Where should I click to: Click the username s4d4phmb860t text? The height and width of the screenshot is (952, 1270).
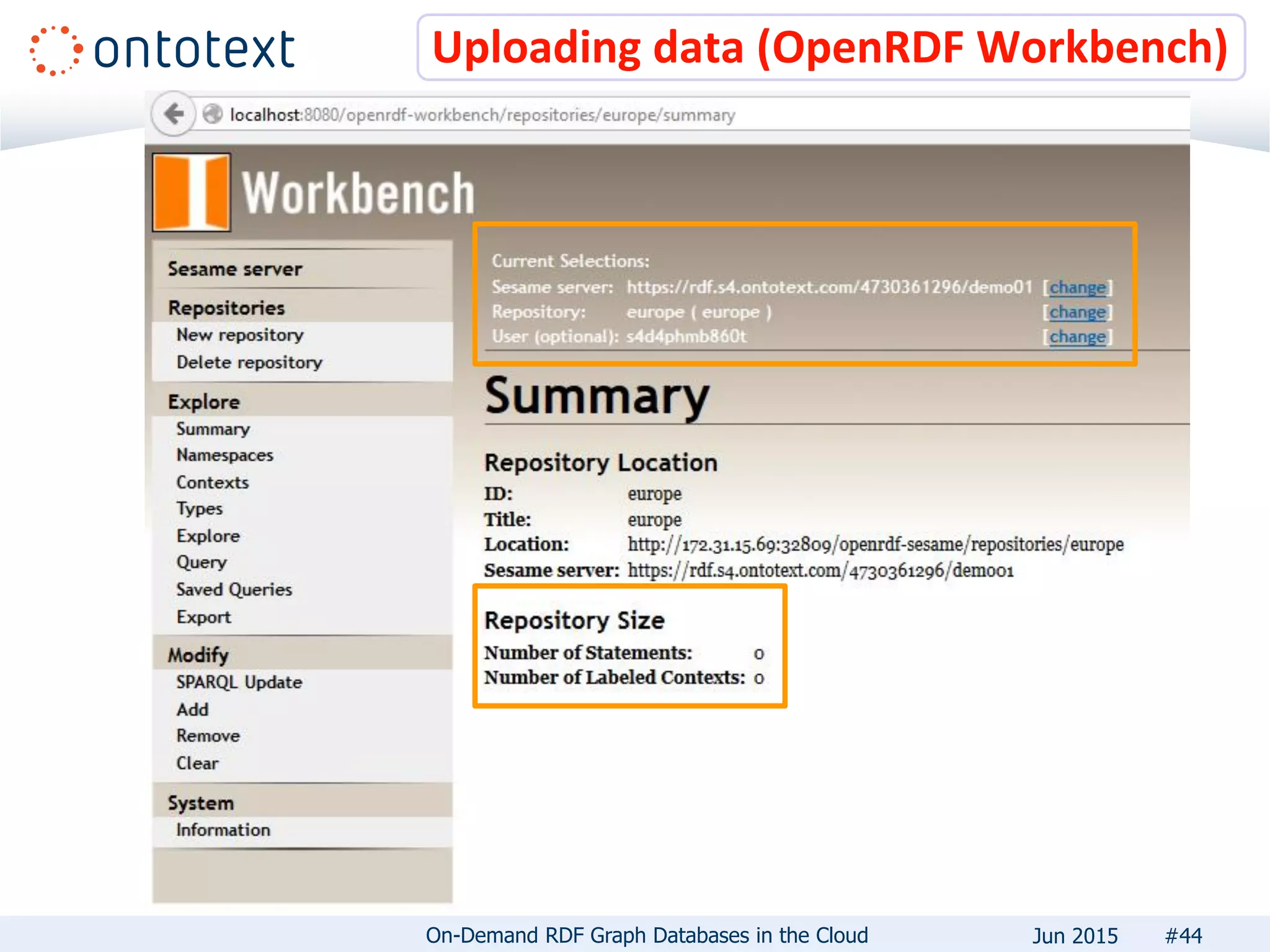click(686, 337)
